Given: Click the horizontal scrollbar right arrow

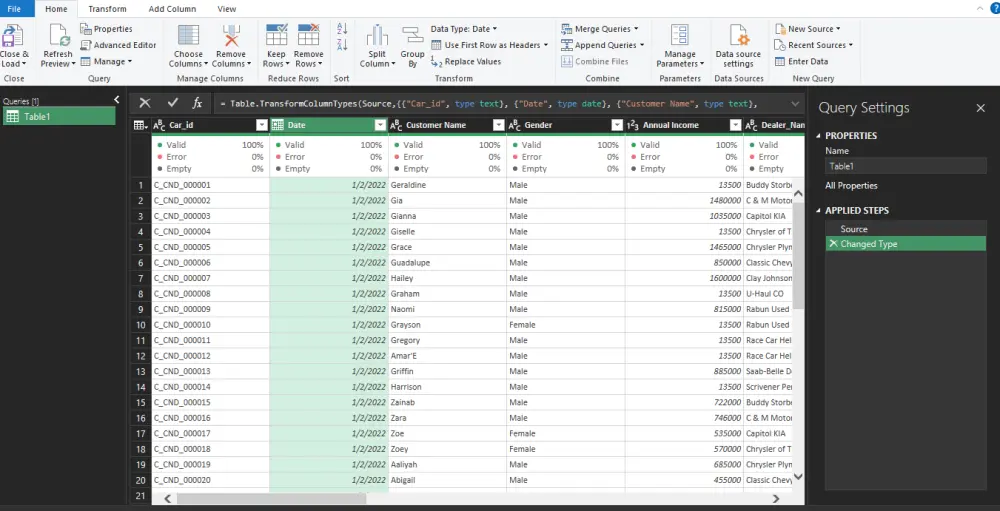Looking at the screenshot, I should tap(776, 498).
